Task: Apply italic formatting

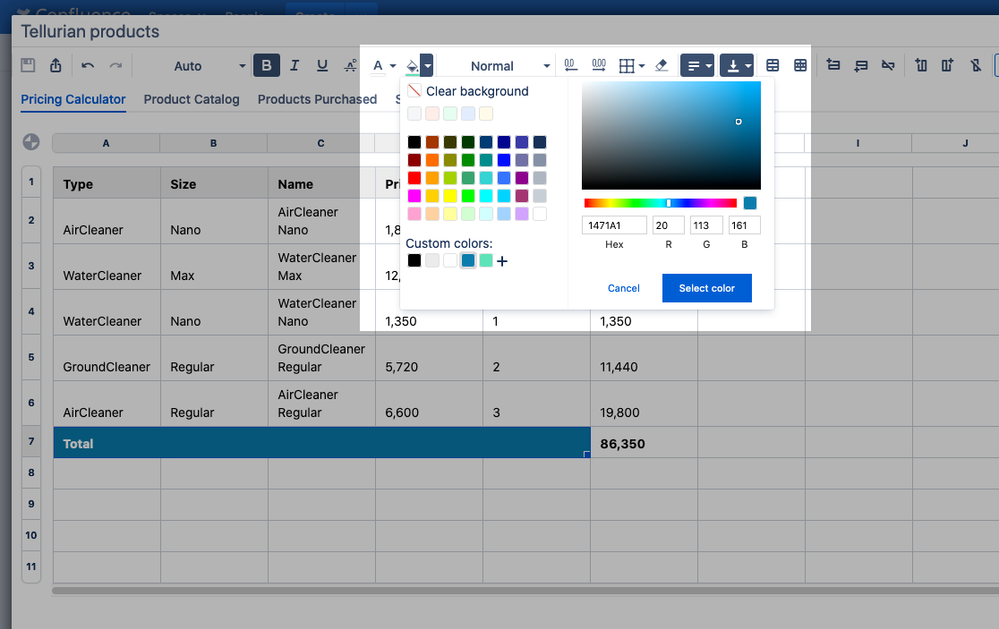Action: (x=294, y=65)
